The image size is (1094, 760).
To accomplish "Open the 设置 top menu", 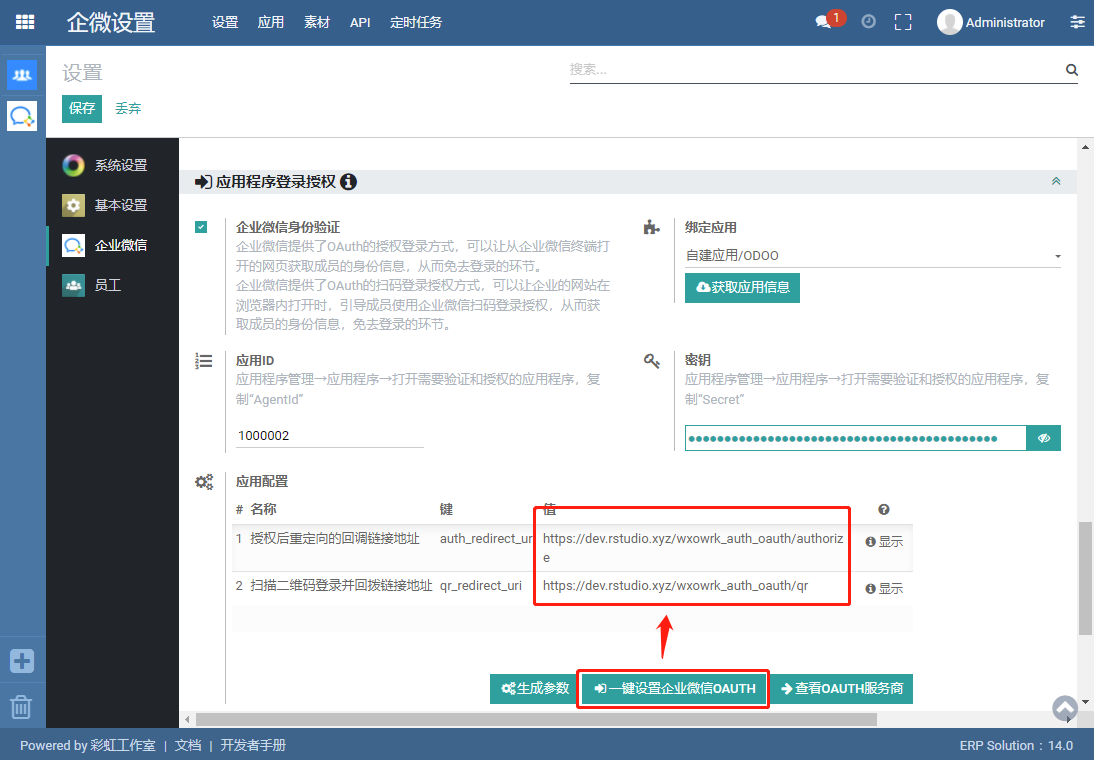I will point(225,22).
